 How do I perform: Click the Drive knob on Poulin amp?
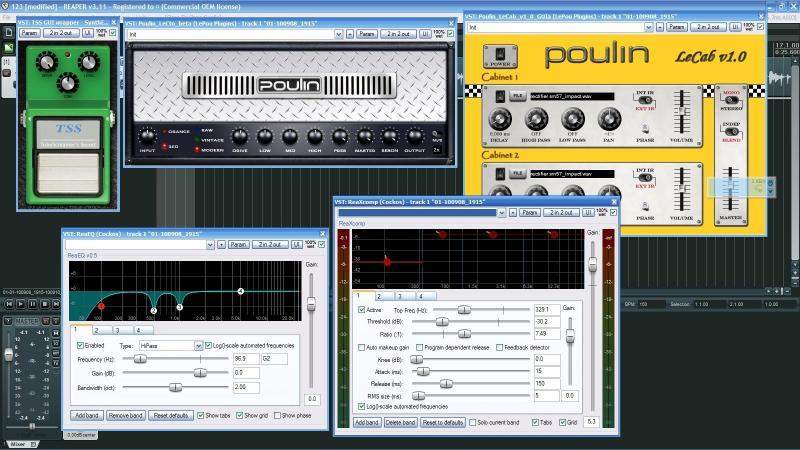click(240, 136)
